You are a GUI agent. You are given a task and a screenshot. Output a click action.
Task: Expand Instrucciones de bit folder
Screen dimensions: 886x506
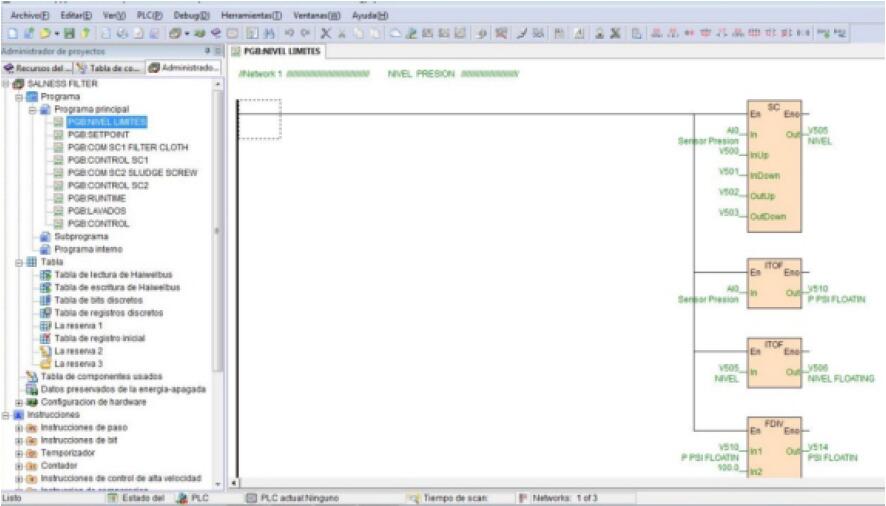coord(19,440)
